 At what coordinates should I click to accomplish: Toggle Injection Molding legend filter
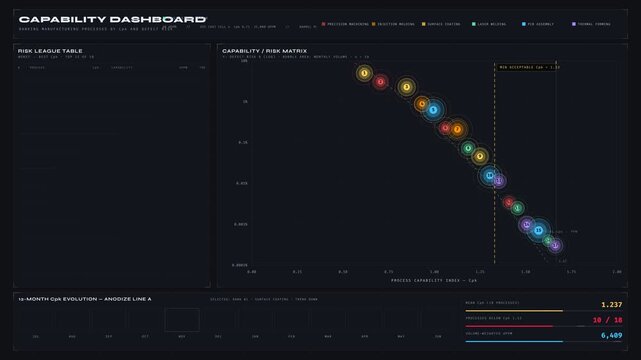tap(393, 24)
